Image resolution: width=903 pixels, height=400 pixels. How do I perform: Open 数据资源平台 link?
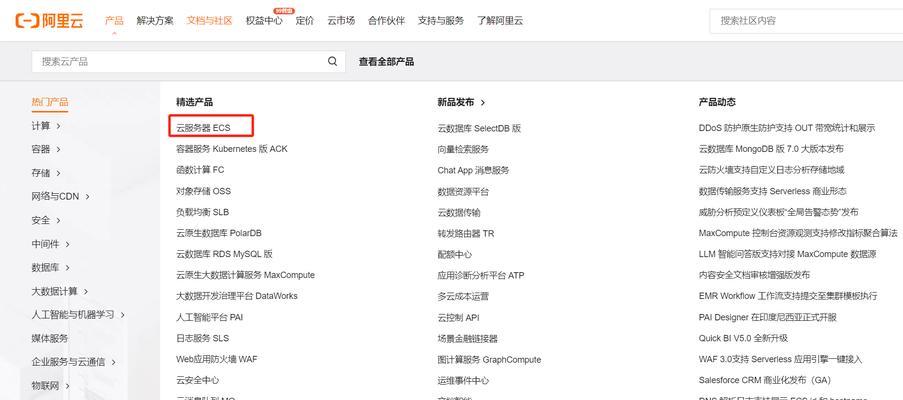pos(463,192)
